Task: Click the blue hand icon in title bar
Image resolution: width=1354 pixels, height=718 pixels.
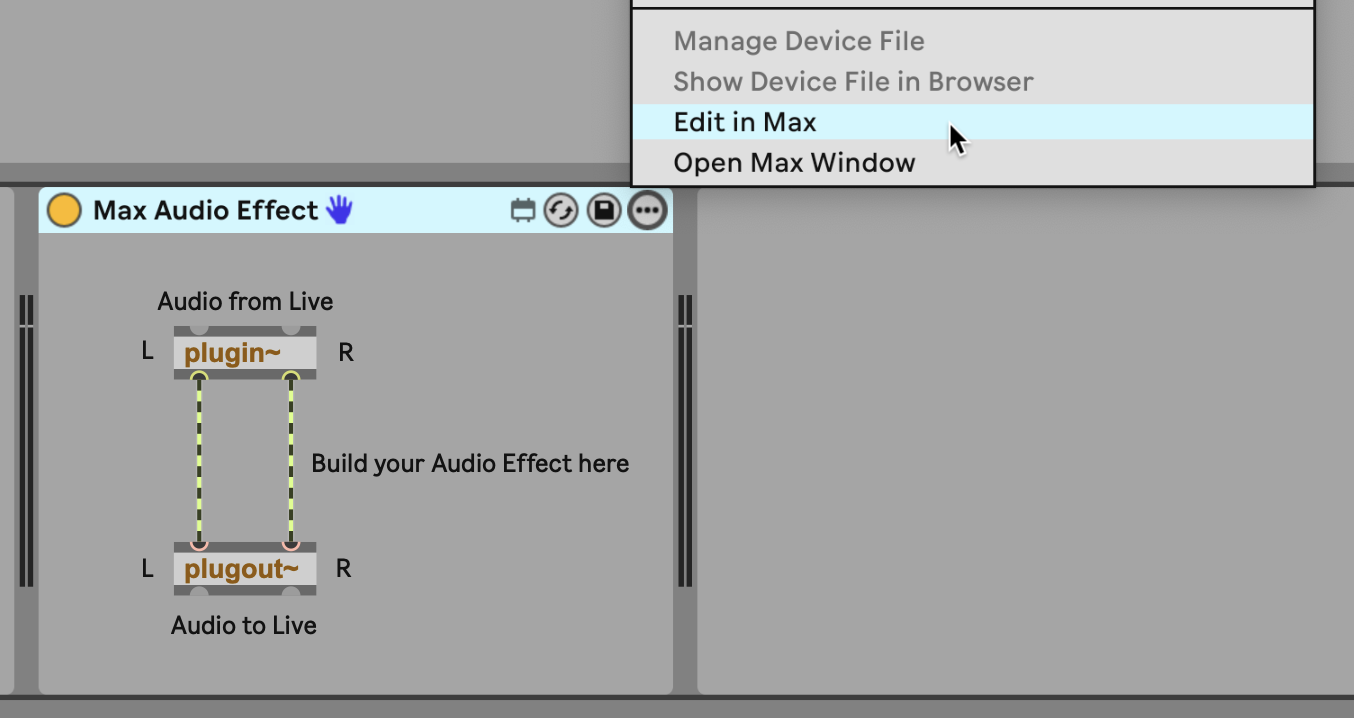Action: pos(340,210)
